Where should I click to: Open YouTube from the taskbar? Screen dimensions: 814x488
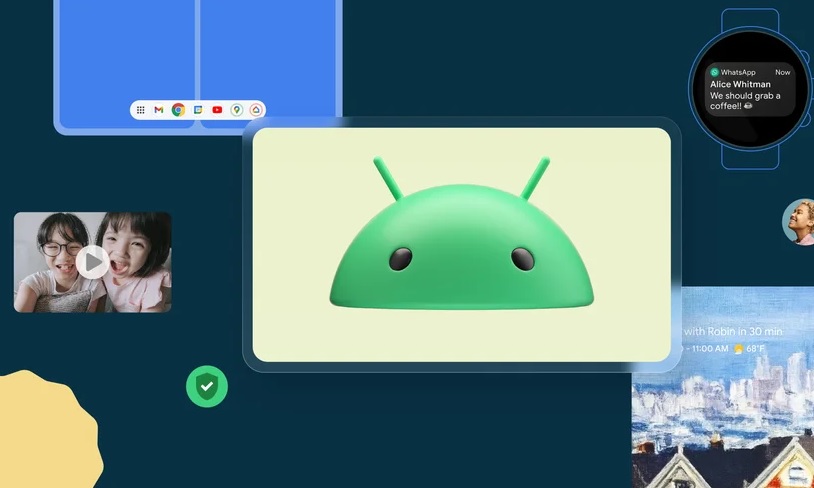click(217, 110)
